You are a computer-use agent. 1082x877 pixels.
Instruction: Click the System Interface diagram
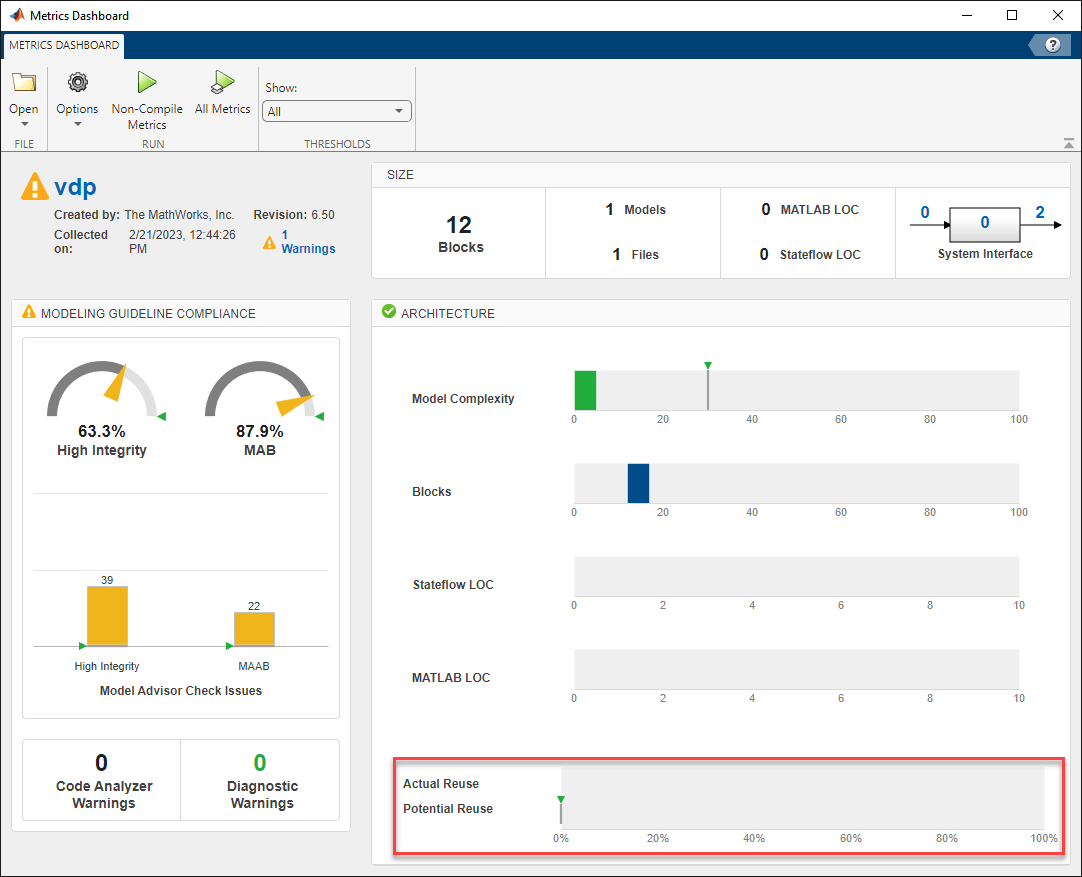tap(984, 225)
